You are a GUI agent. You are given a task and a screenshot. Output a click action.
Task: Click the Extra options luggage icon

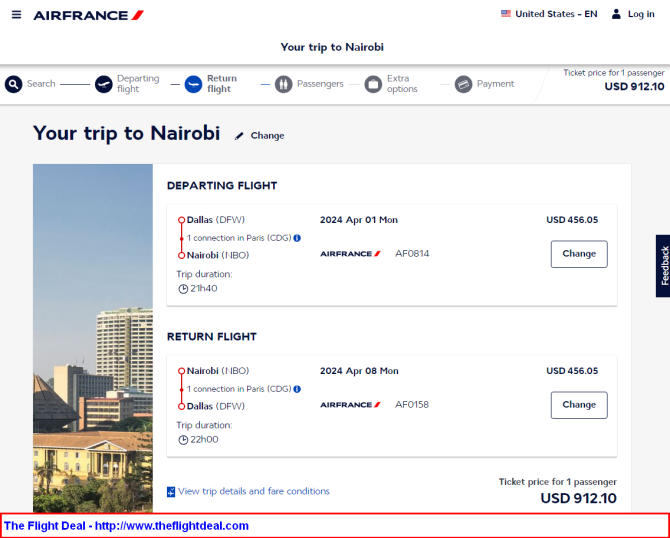(373, 84)
